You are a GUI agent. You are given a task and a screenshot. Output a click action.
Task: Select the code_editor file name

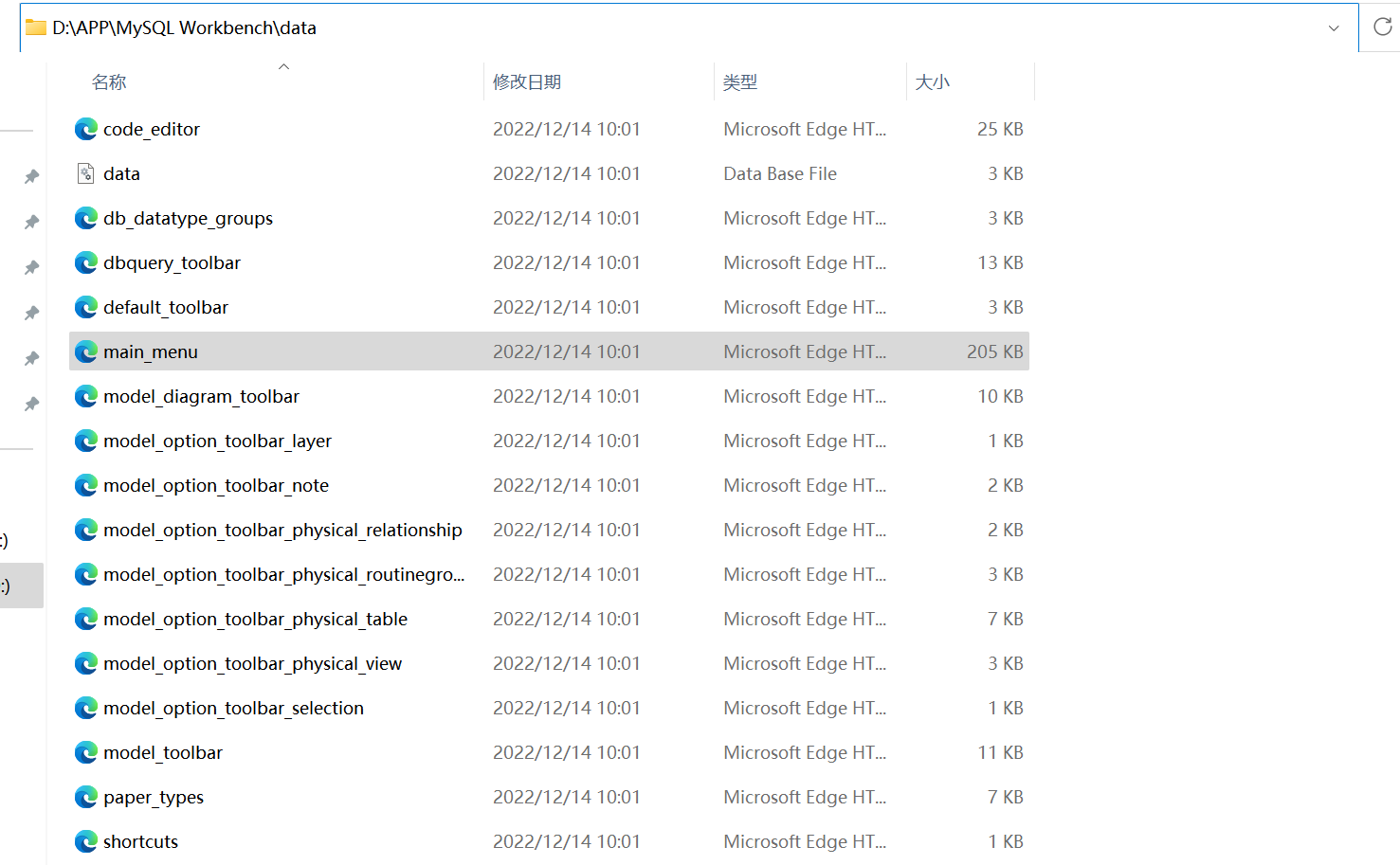coord(152,129)
